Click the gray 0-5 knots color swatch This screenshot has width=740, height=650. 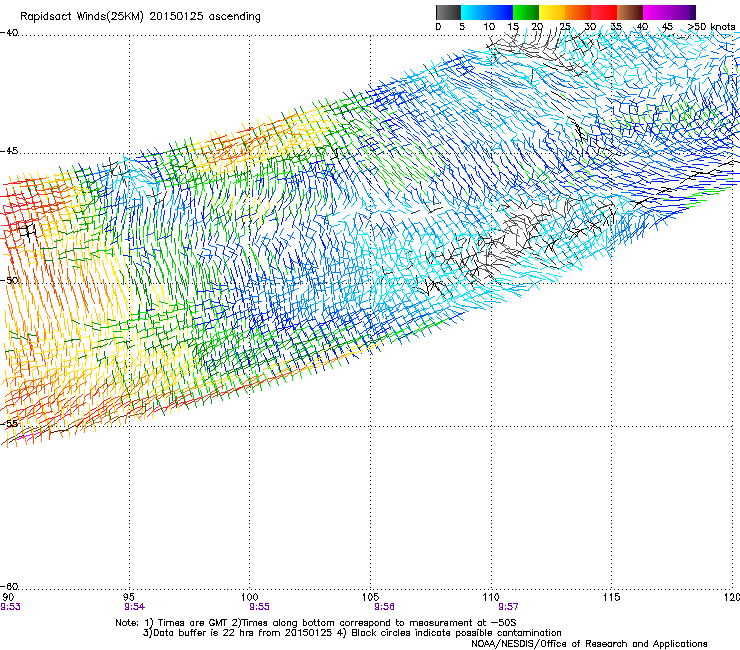(448, 12)
